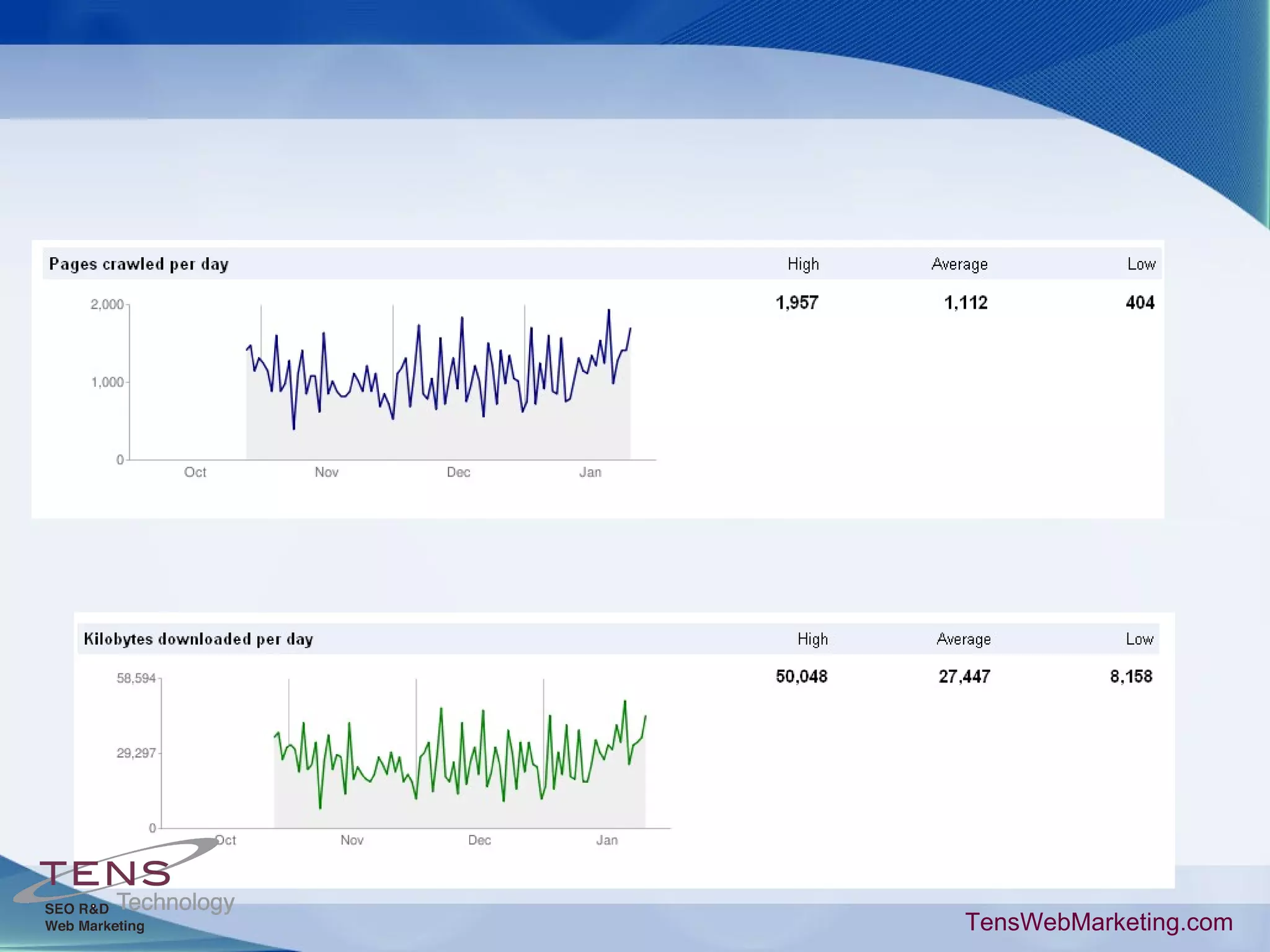Open the TensWebMarketing.com link
This screenshot has height=952, width=1270.
click(x=1099, y=922)
